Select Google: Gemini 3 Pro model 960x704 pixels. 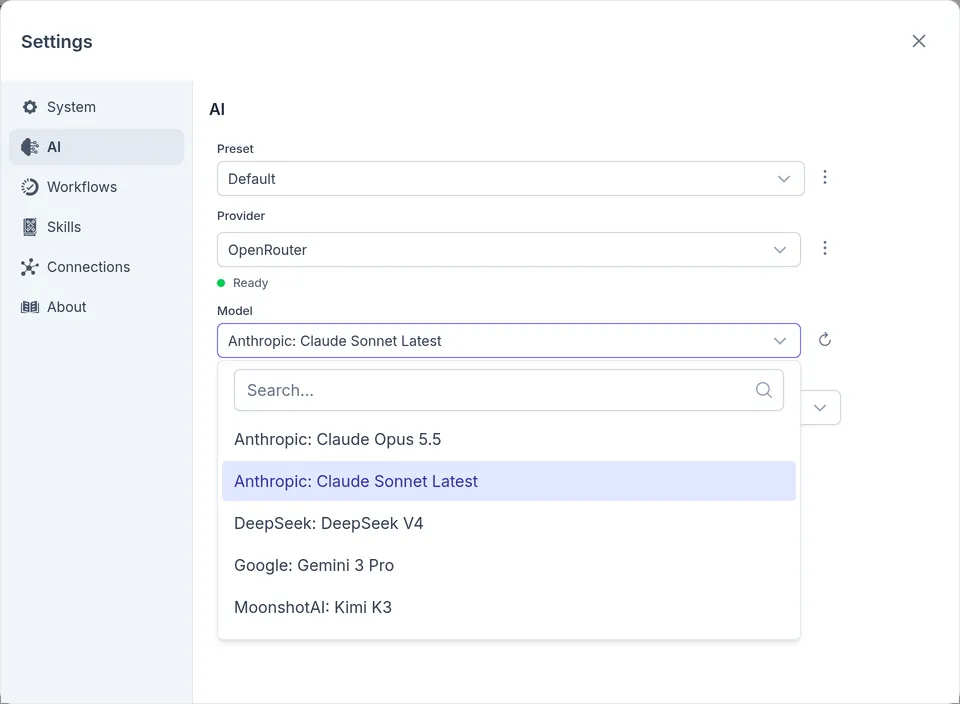[509, 566]
